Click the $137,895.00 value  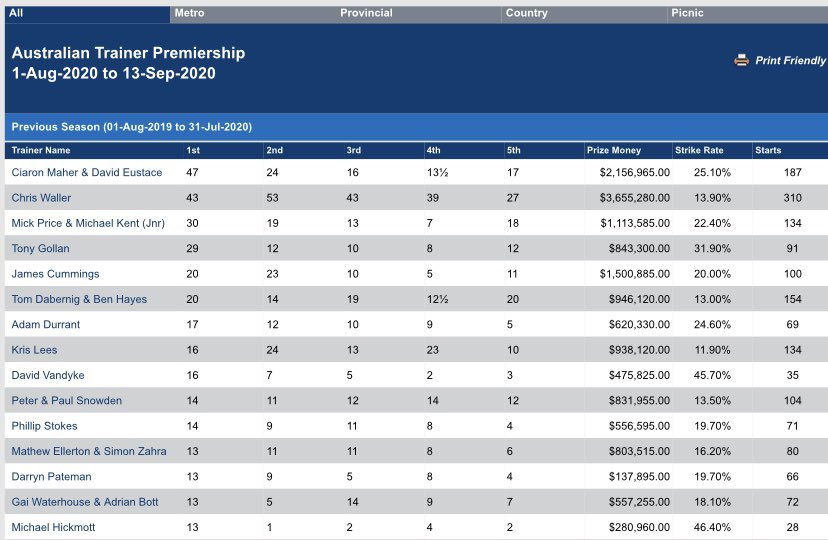pos(639,476)
